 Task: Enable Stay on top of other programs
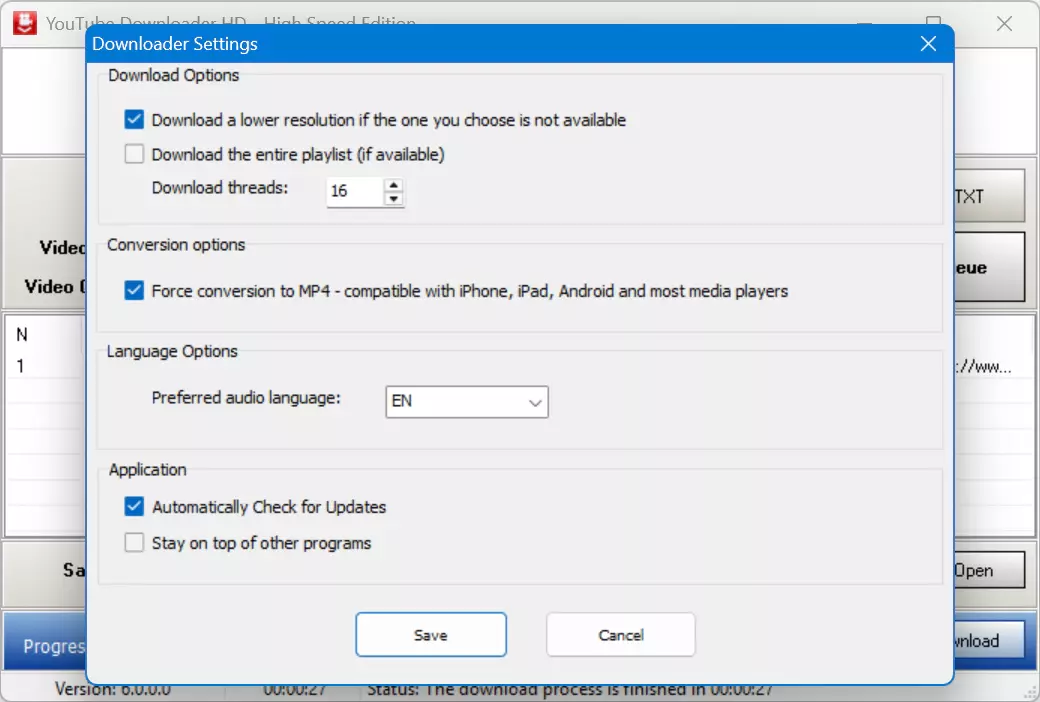tap(134, 543)
